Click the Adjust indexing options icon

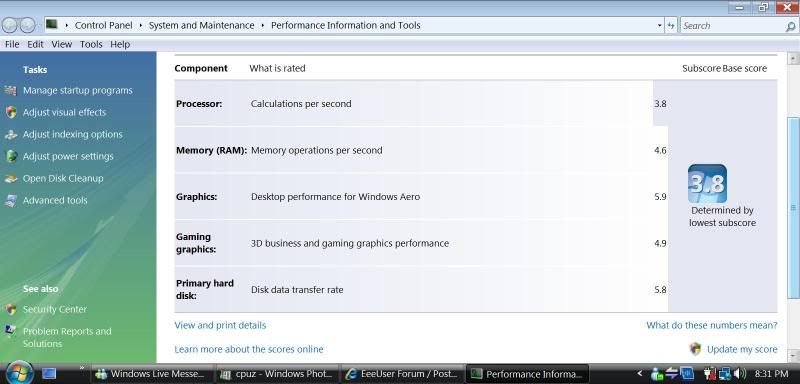click(x=11, y=135)
